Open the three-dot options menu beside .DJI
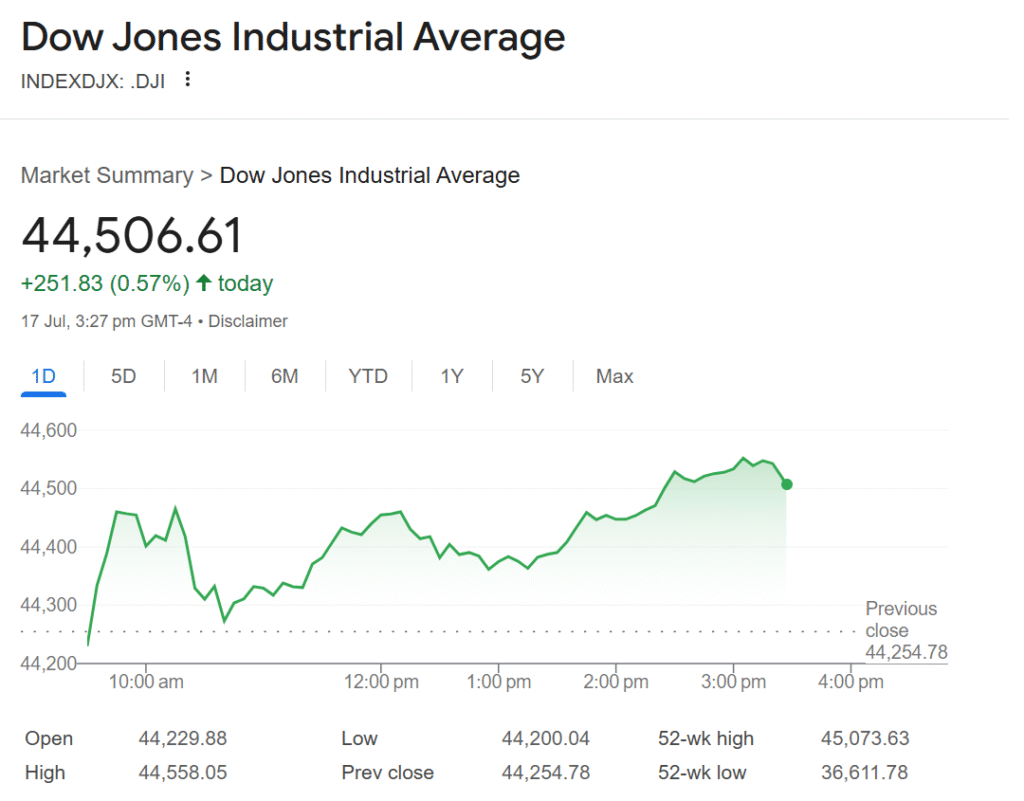Image resolution: width=1024 pixels, height=801 pixels. point(187,79)
